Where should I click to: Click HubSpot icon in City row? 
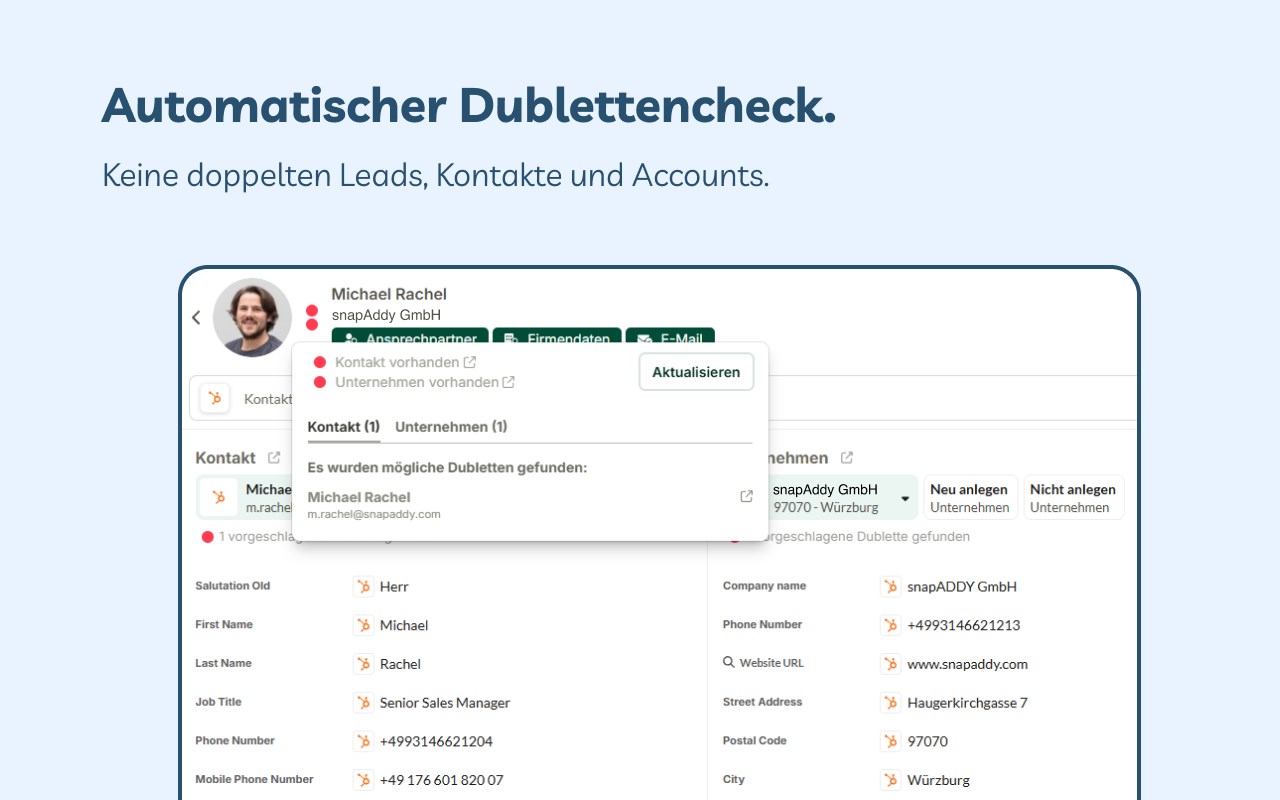[890, 780]
